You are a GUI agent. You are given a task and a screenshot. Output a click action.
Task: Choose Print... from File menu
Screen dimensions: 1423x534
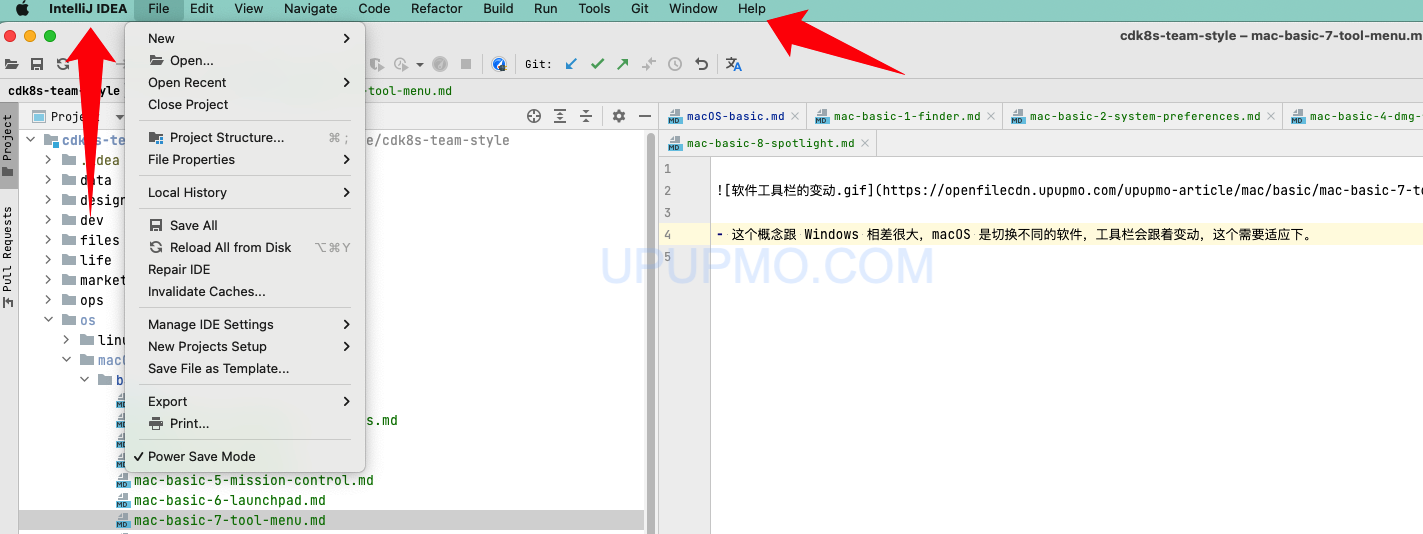coord(245,423)
